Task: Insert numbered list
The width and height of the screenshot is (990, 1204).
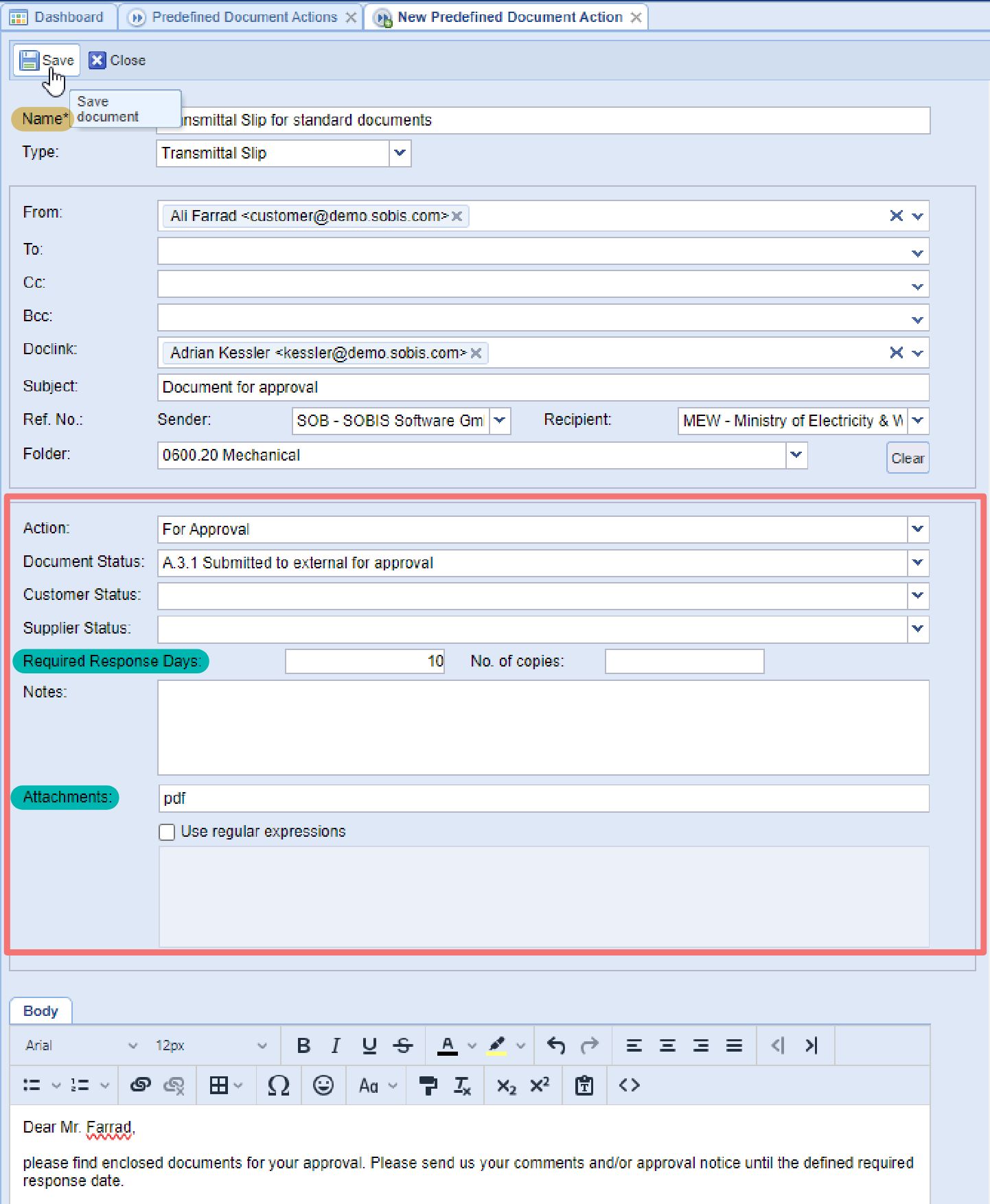Action: click(80, 1085)
